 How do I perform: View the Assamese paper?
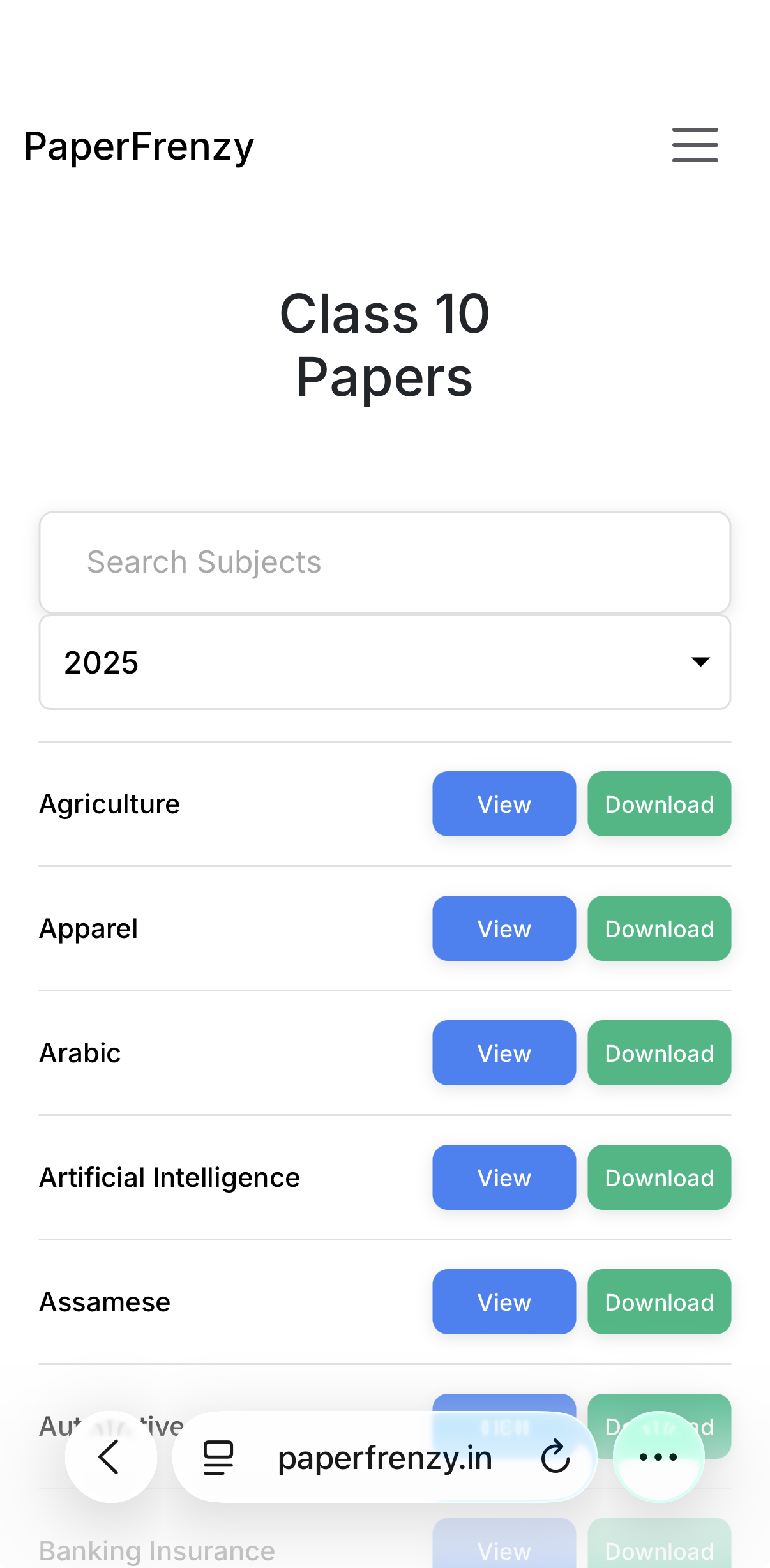(504, 1302)
